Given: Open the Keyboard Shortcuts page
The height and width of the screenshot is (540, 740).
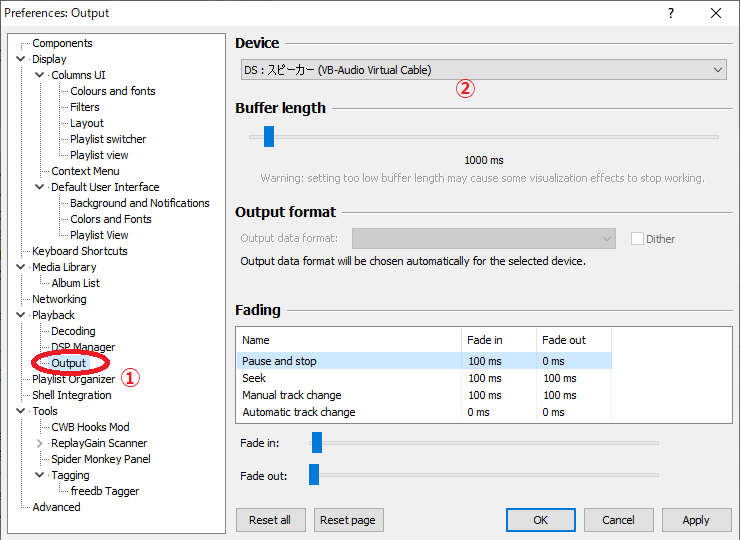Looking at the screenshot, I should point(80,251).
